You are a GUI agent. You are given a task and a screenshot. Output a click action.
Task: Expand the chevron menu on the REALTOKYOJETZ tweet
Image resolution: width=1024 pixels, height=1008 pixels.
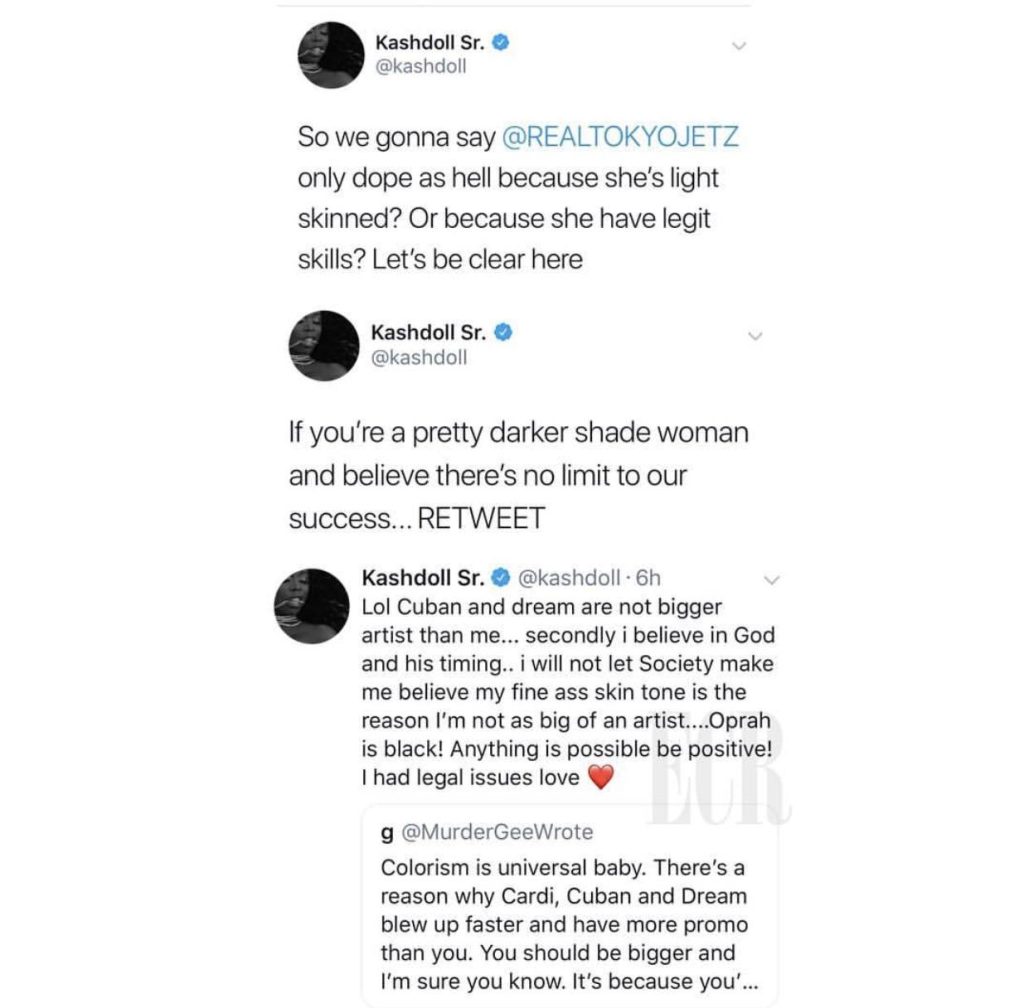[739, 46]
